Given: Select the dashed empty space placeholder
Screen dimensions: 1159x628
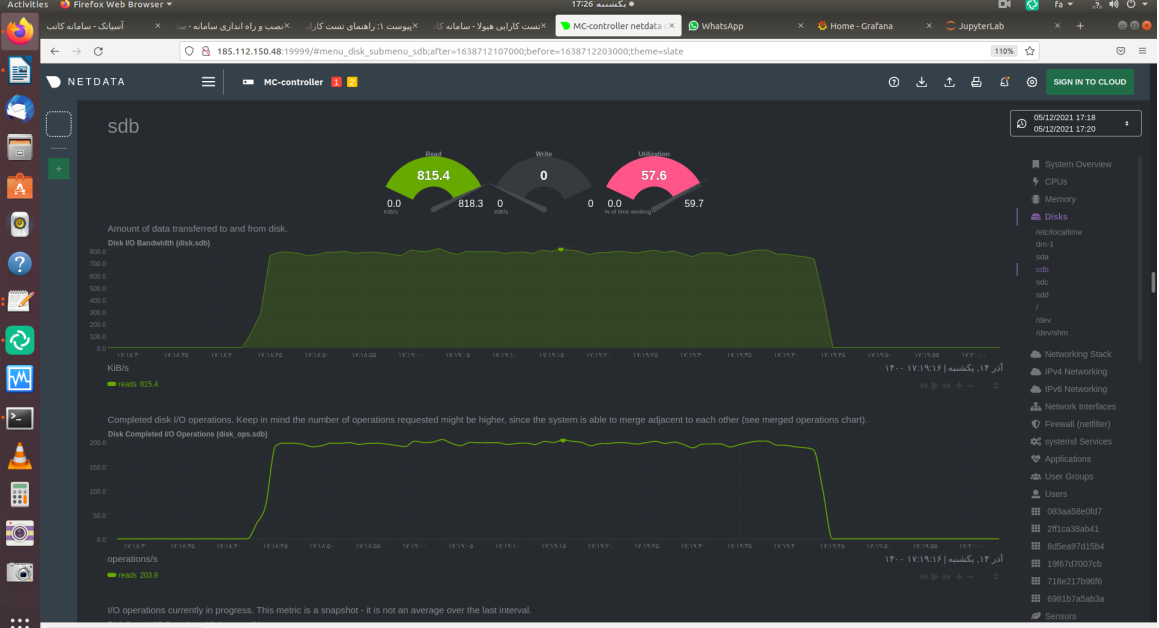Looking at the screenshot, I should (x=59, y=124).
